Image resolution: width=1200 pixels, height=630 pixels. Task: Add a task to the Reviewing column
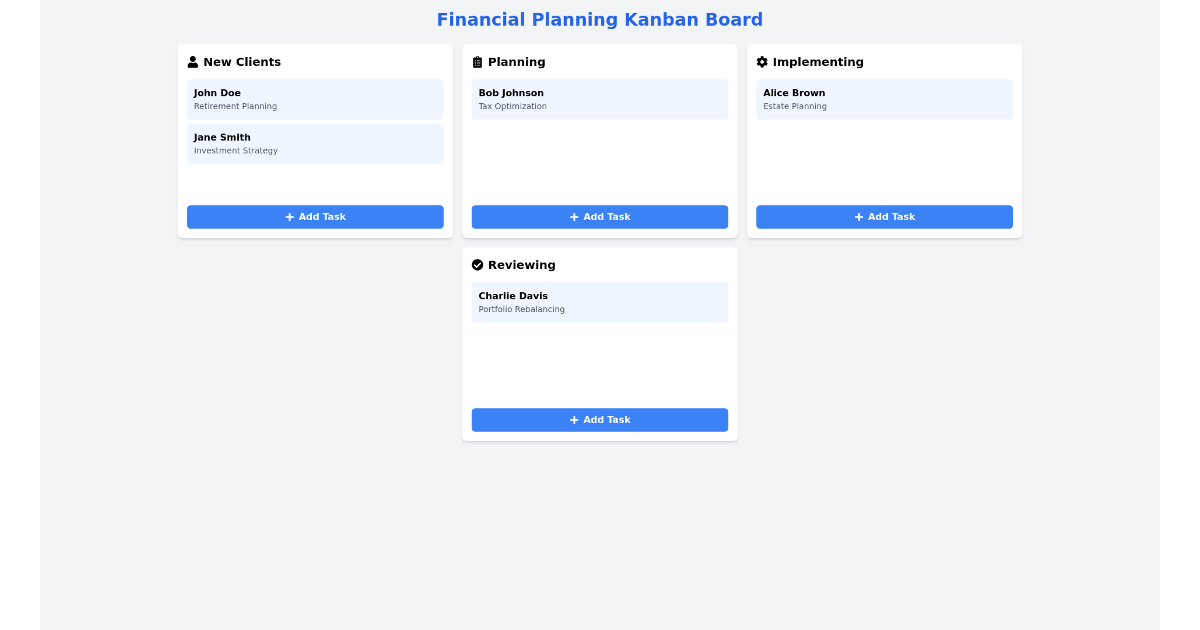pyautogui.click(x=600, y=419)
